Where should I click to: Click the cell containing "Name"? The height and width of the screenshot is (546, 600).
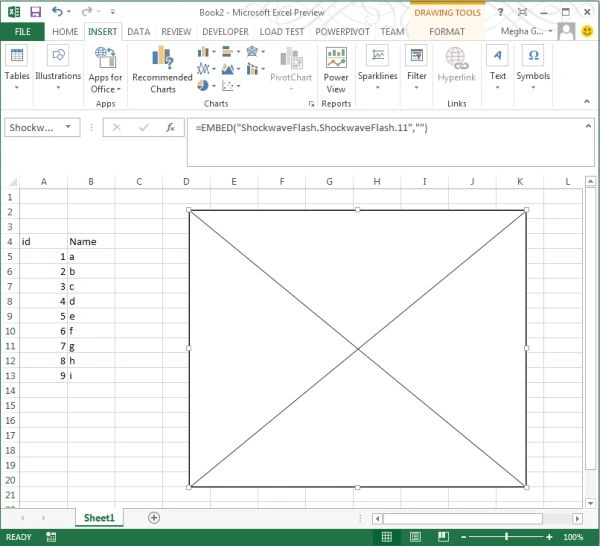[91, 241]
